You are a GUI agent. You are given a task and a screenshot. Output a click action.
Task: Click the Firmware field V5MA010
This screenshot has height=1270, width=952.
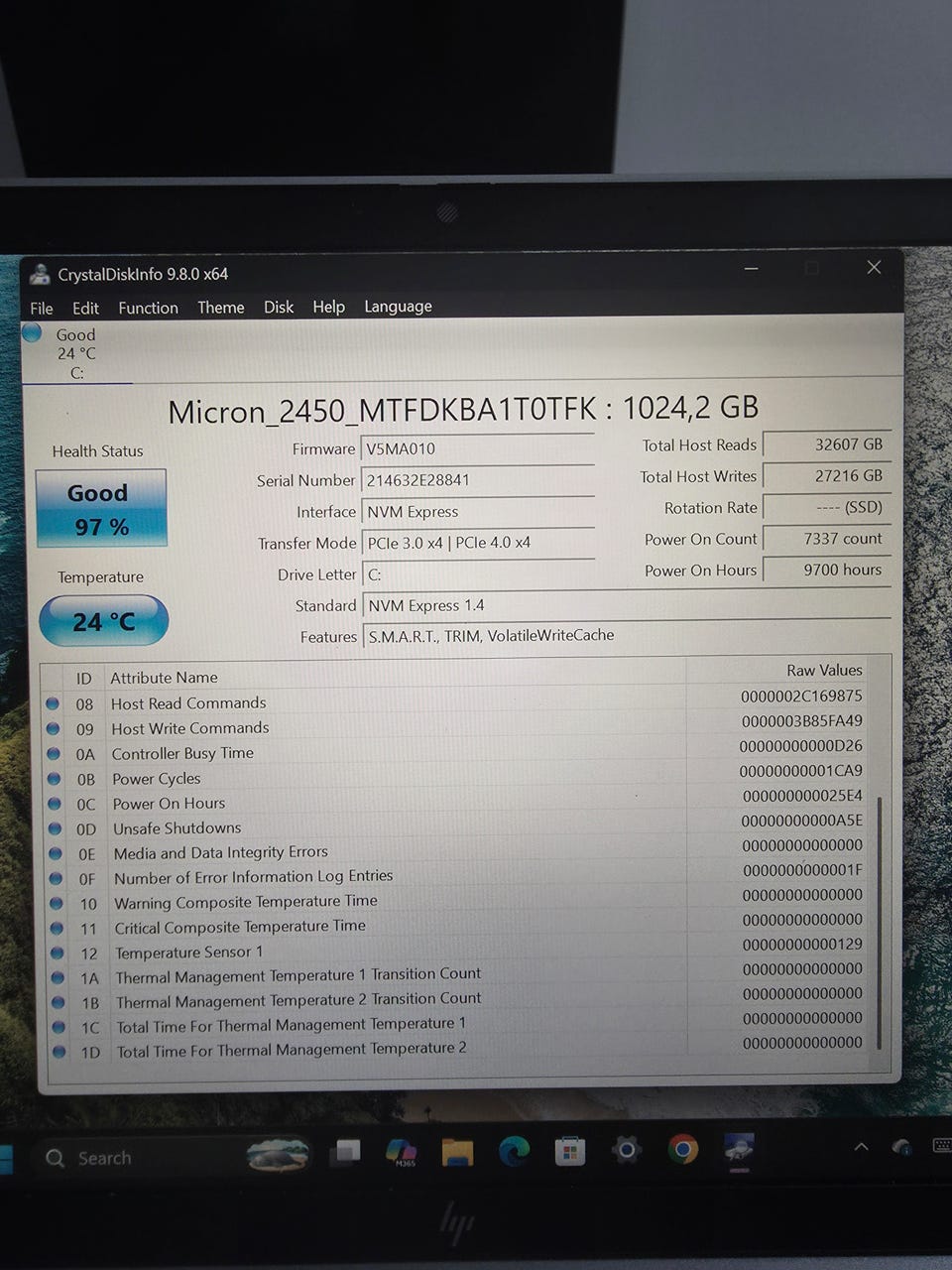(x=477, y=448)
